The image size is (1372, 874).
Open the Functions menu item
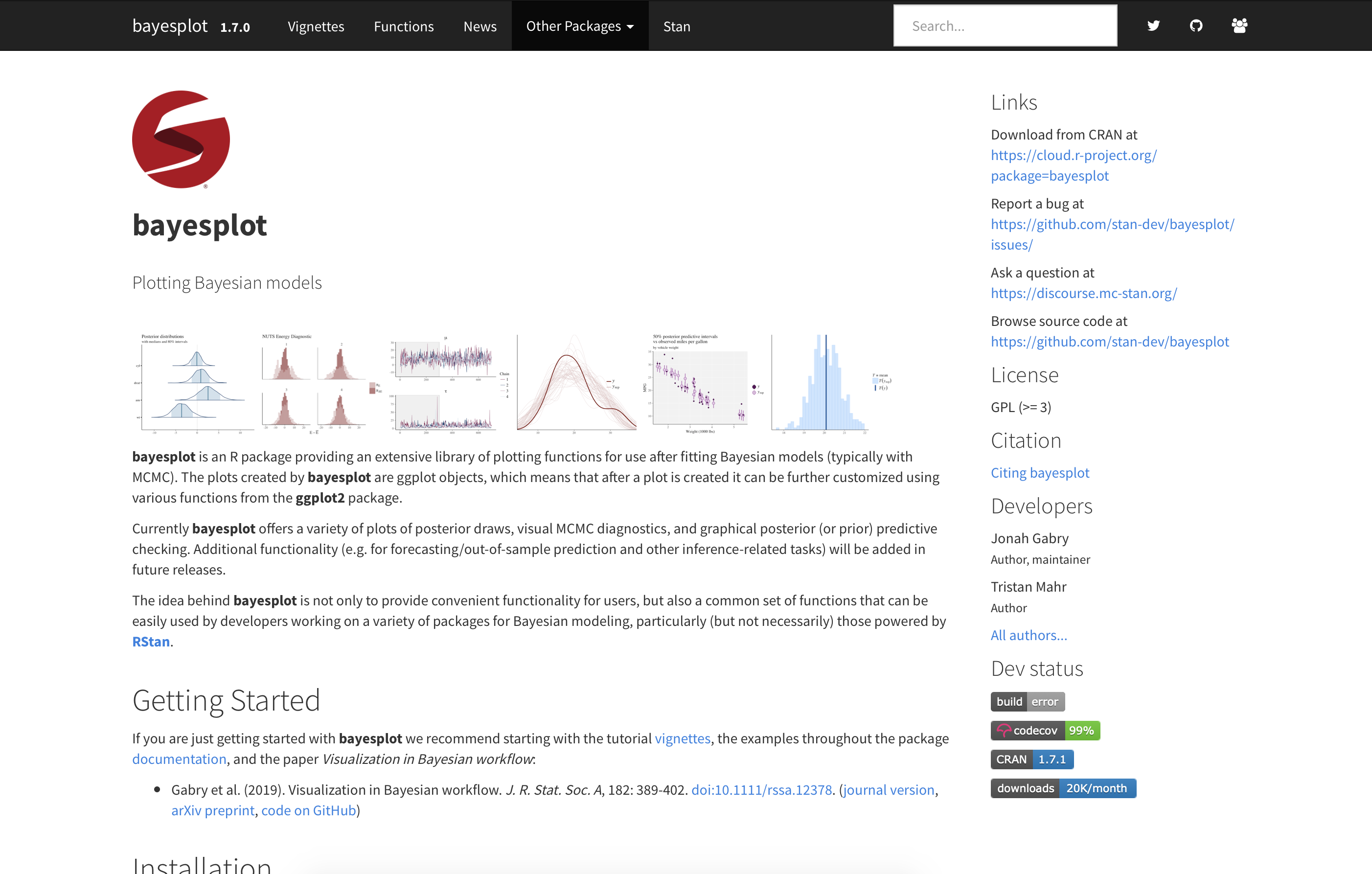[x=403, y=26]
